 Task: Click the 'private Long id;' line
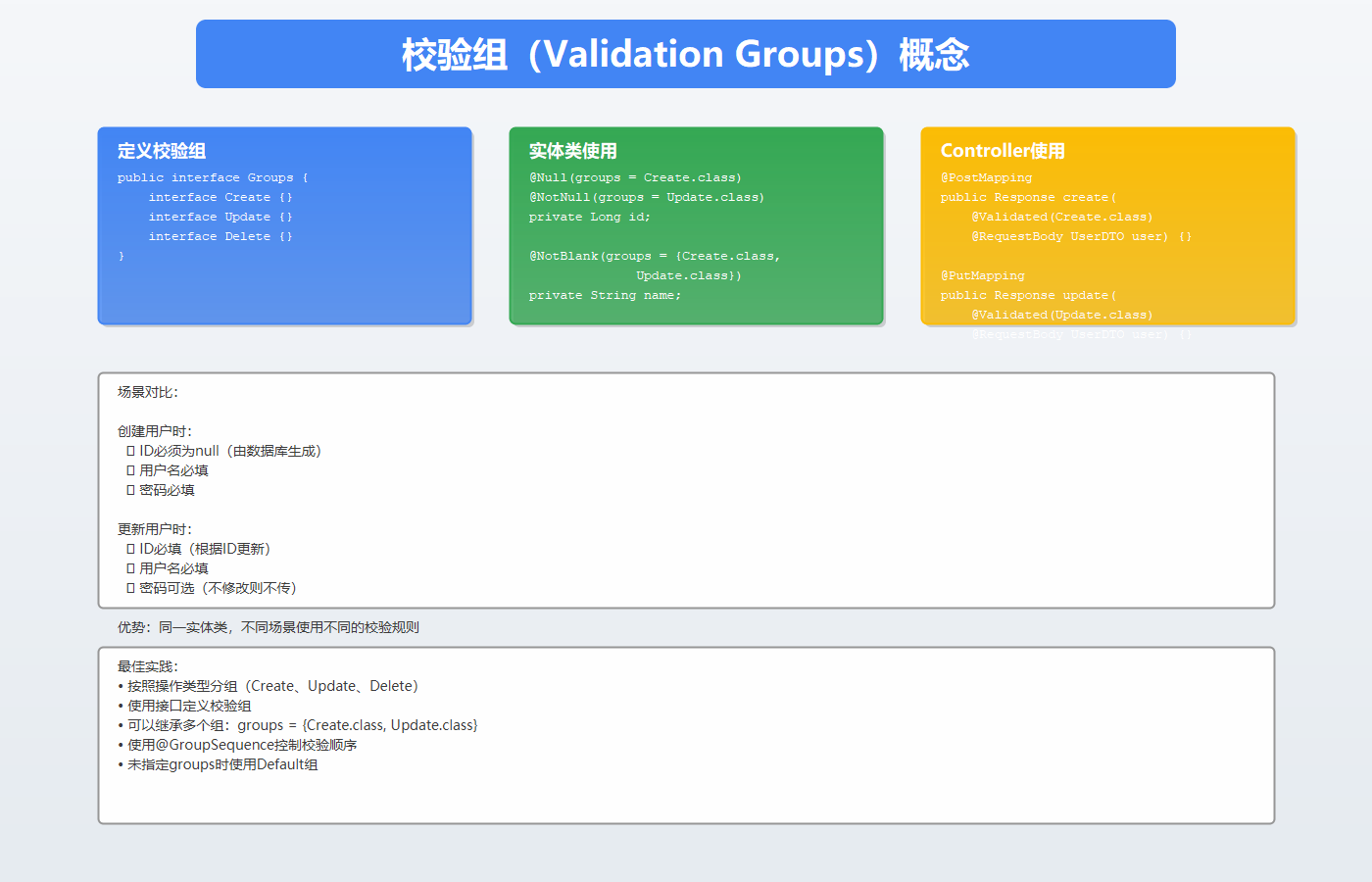coord(589,217)
